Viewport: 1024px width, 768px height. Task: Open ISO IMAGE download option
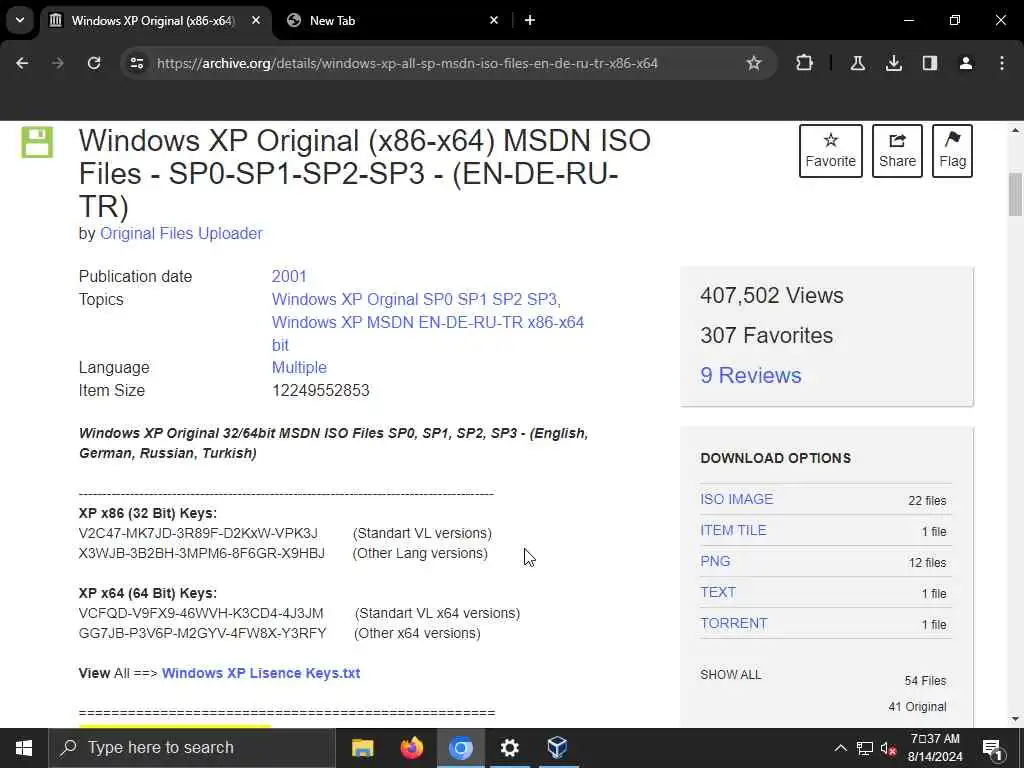click(737, 499)
